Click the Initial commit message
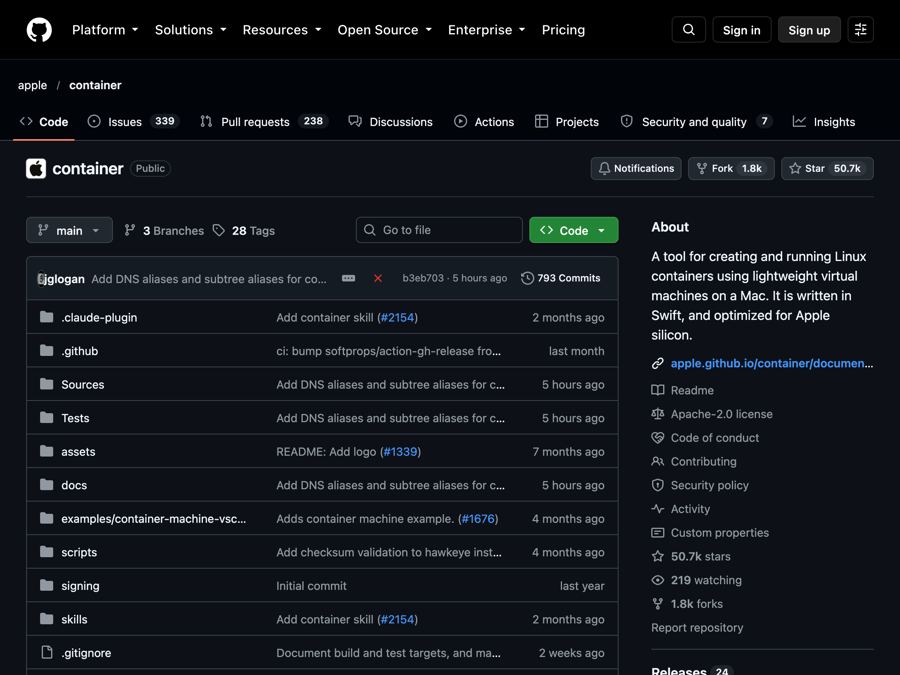The height and width of the screenshot is (675, 900). click(x=311, y=586)
